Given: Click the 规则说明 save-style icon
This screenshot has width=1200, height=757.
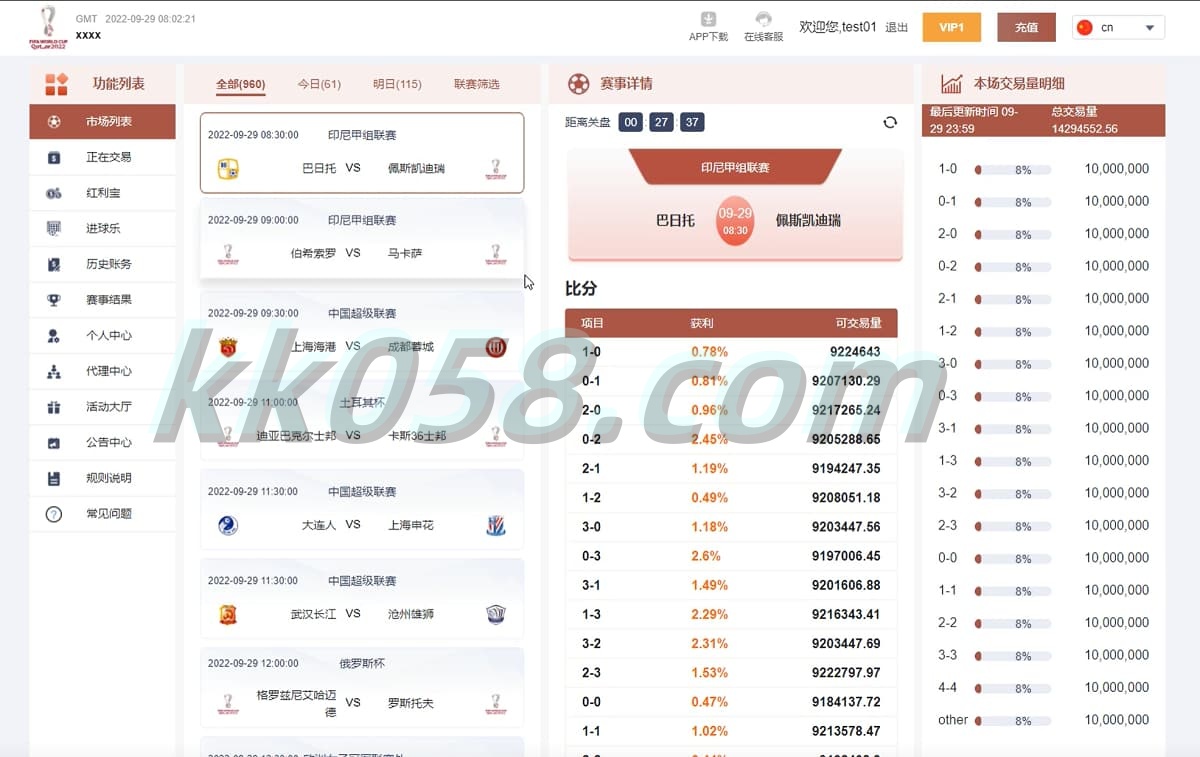Looking at the screenshot, I should pos(54,478).
